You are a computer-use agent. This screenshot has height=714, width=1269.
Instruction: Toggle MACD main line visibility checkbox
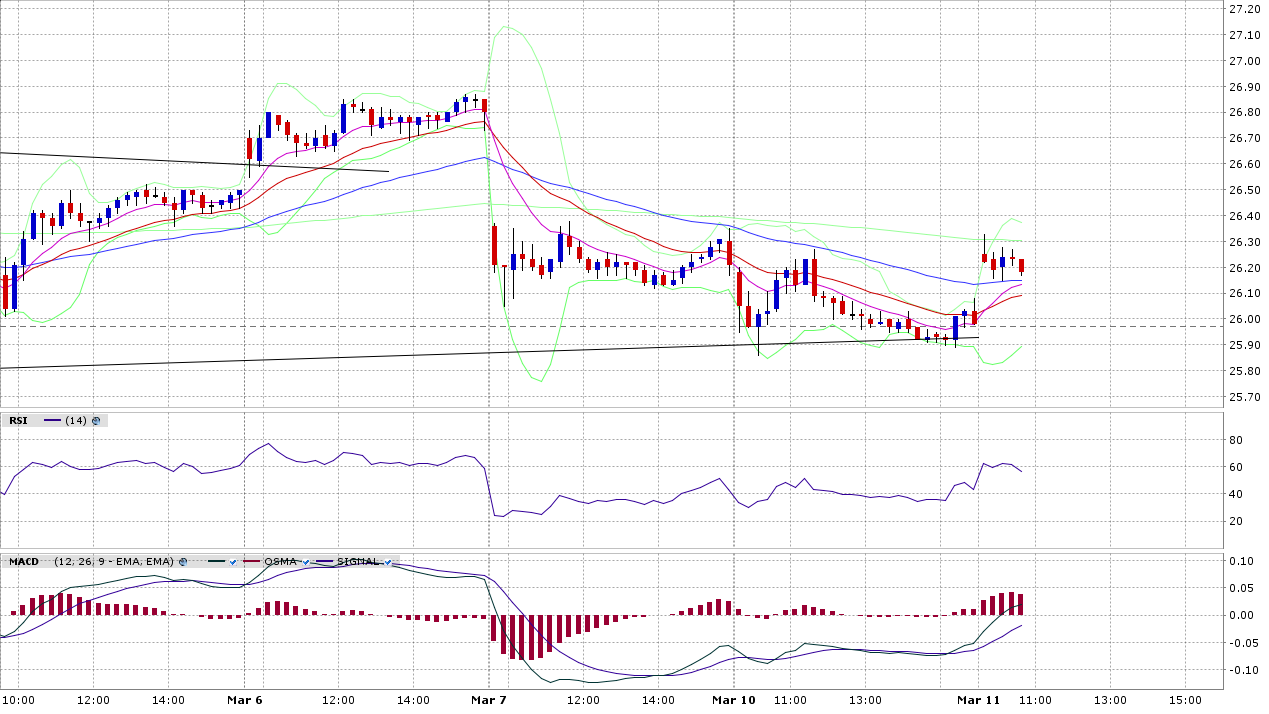coord(232,562)
